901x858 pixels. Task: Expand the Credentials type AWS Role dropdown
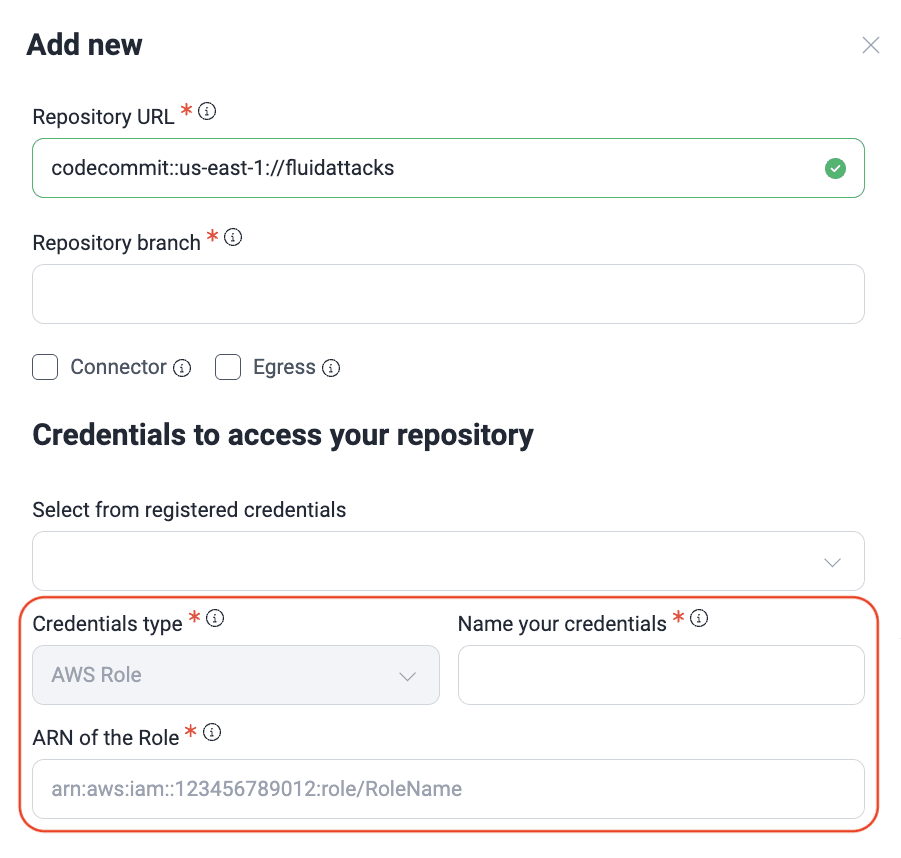[236, 675]
